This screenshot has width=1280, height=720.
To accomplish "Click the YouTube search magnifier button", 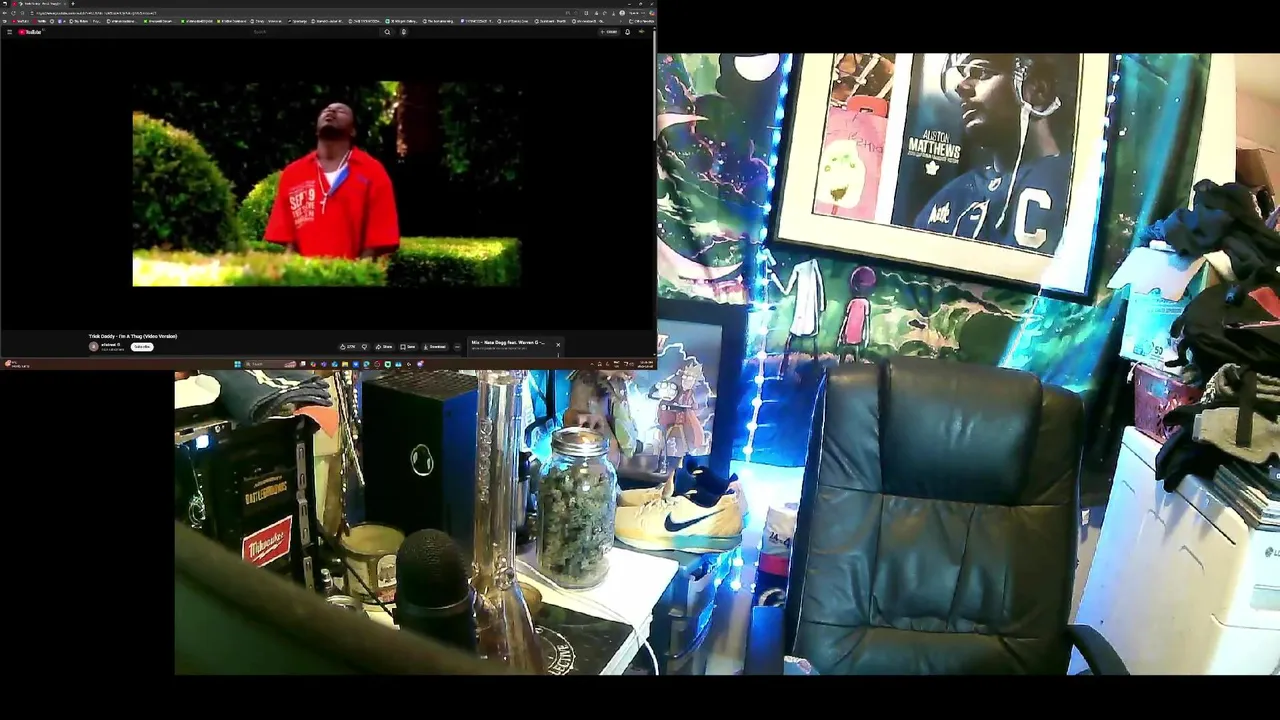I will click(387, 32).
